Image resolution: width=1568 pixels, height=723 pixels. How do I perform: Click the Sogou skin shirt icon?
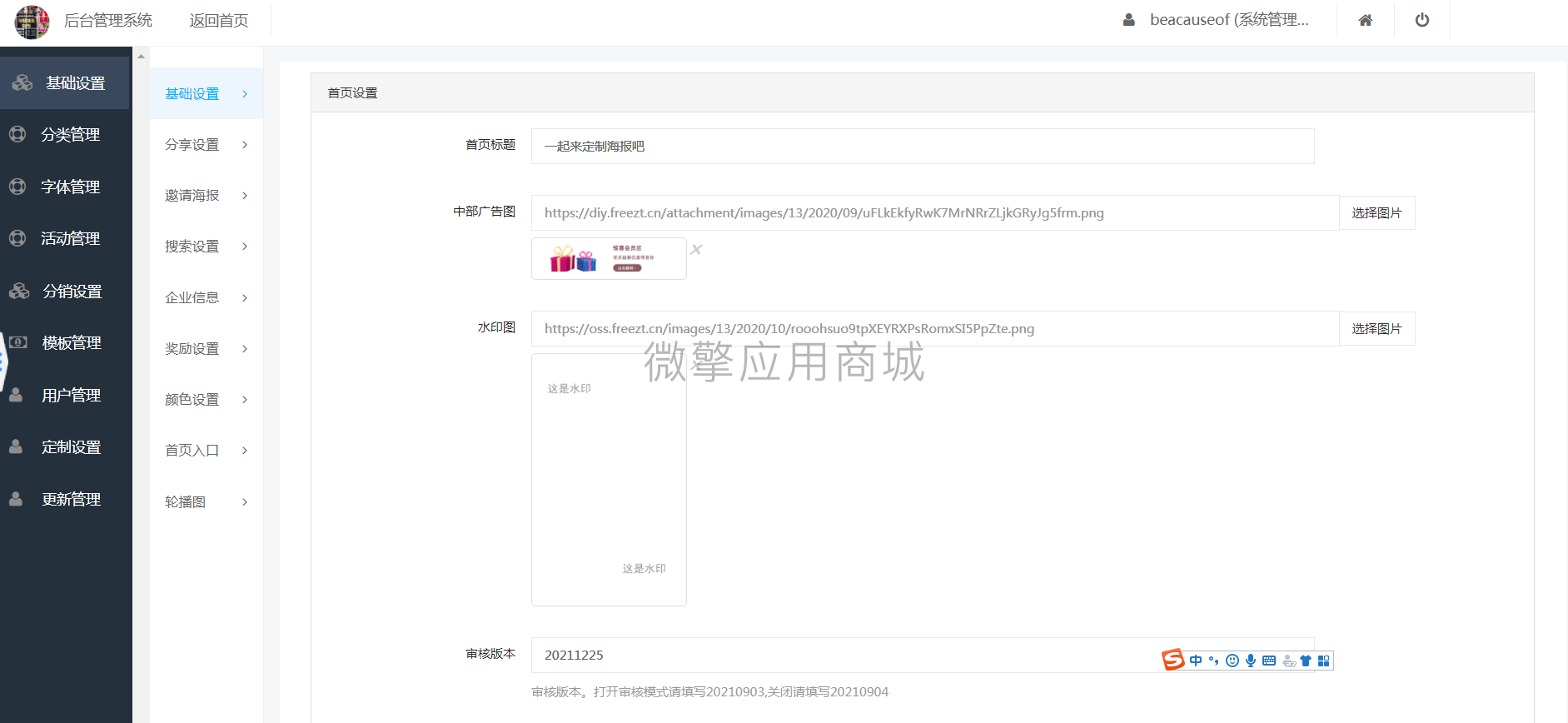click(x=1306, y=661)
